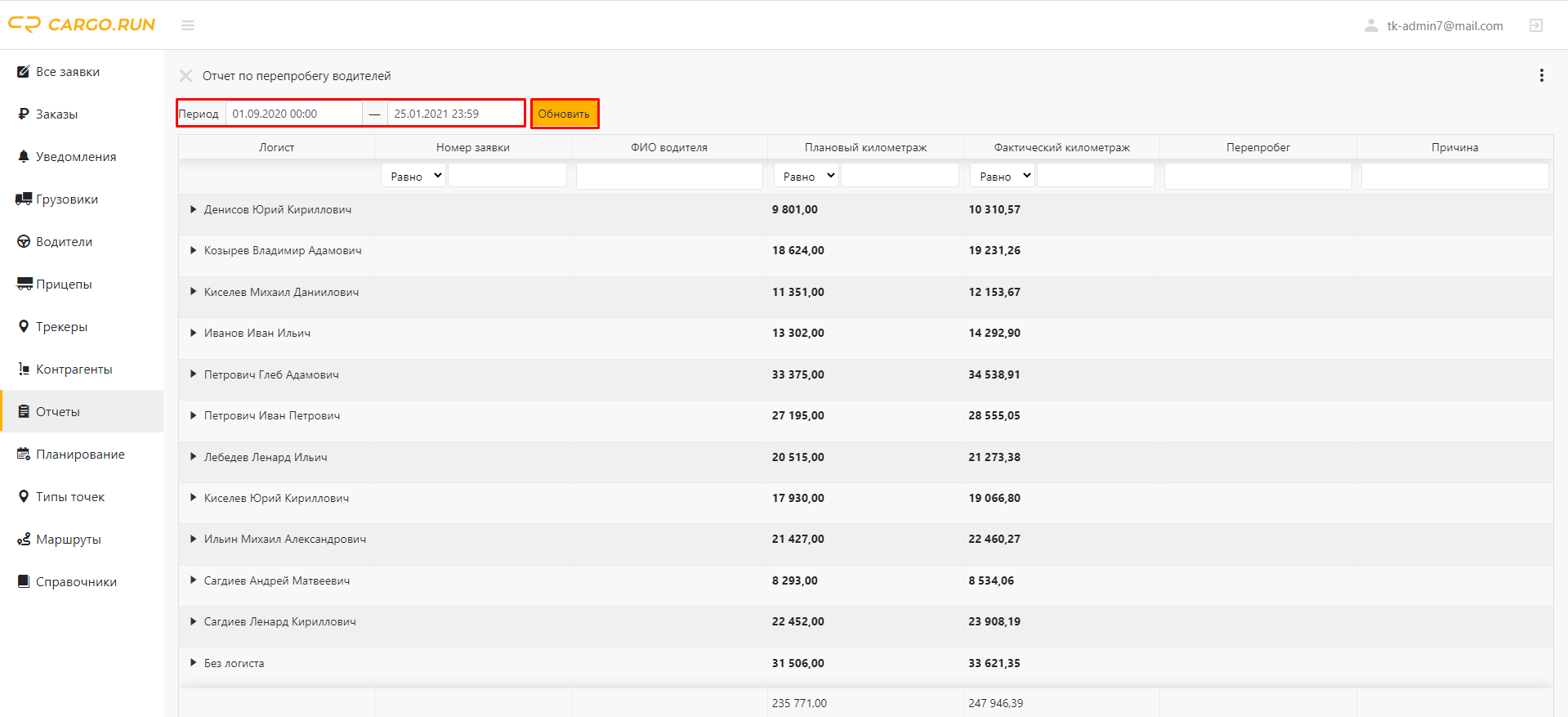This screenshot has height=717, width=1568.
Task: Expand row Петрович Иван Петрович
Action: tap(193, 415)
